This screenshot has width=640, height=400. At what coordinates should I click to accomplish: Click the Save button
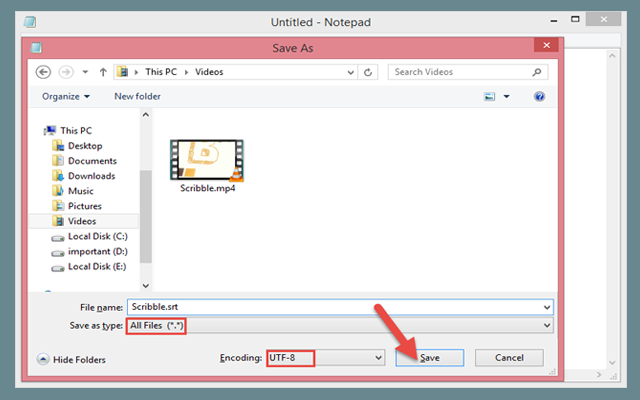click(x=430, y=357)
